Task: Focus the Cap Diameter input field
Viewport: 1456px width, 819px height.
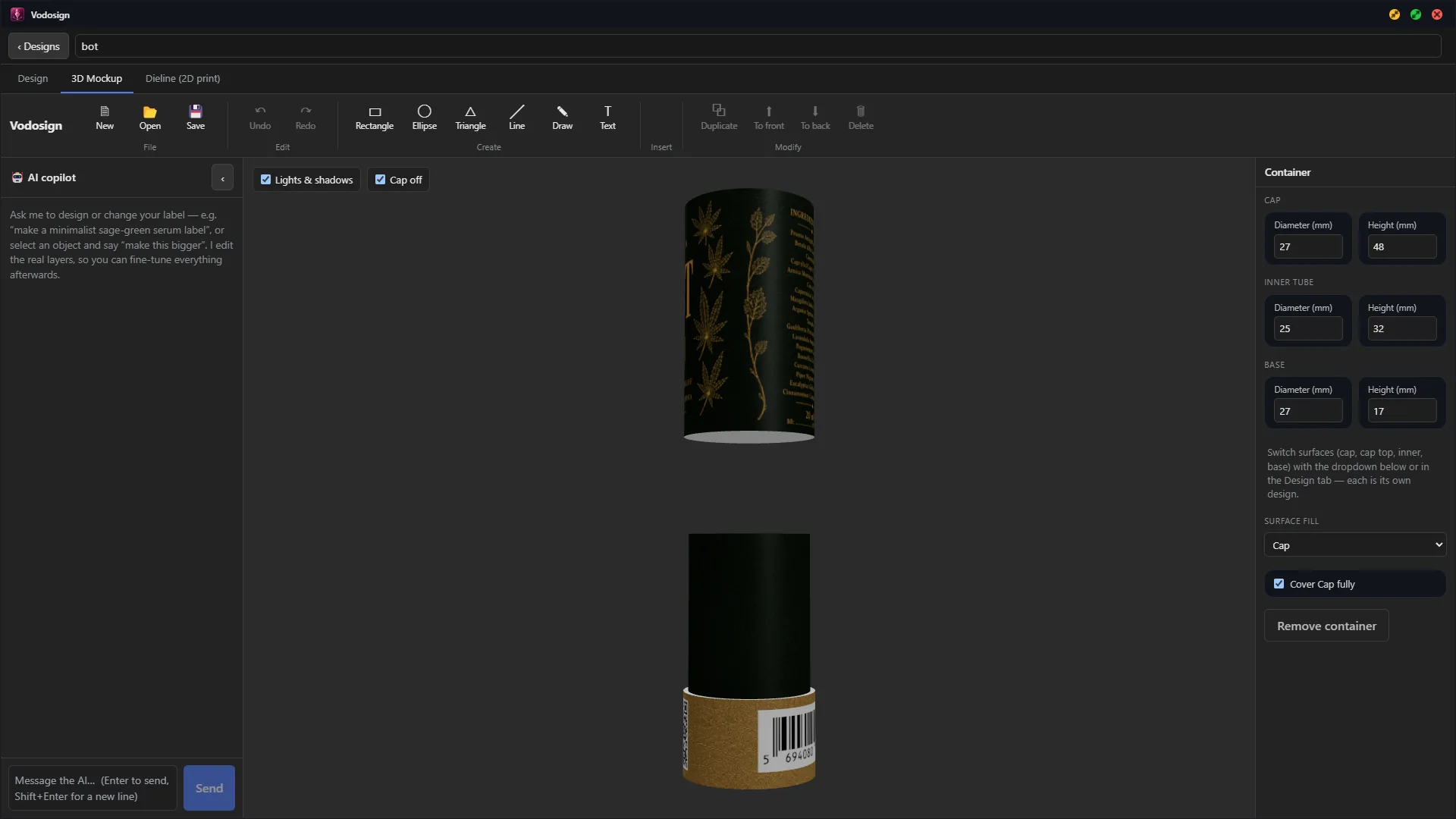Action: (1307, 247)
